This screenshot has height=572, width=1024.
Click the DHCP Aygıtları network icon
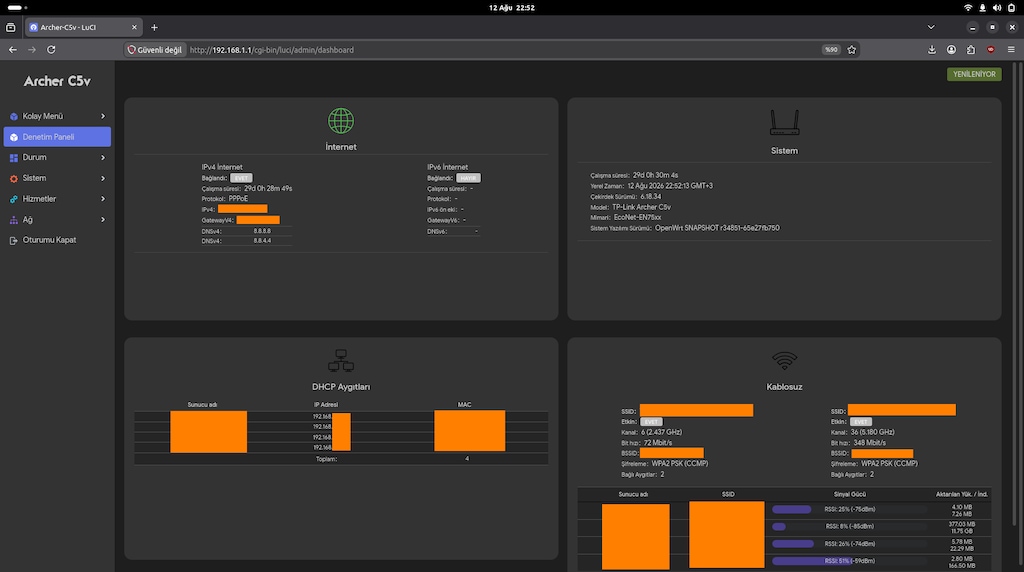[x=341, y=360]
